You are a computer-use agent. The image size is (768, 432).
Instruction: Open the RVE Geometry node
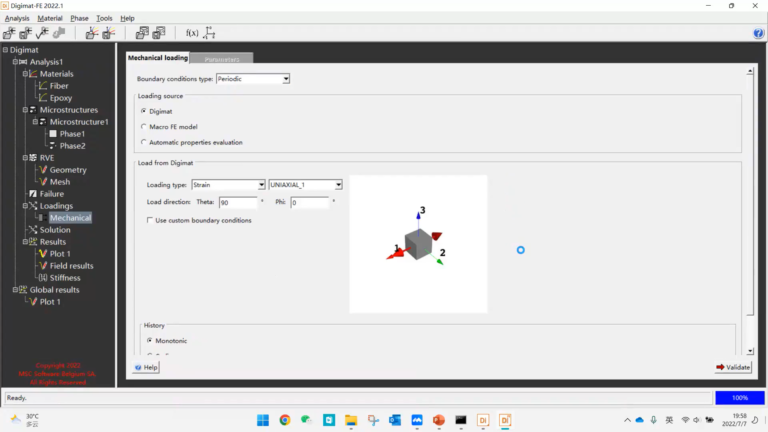68,169
